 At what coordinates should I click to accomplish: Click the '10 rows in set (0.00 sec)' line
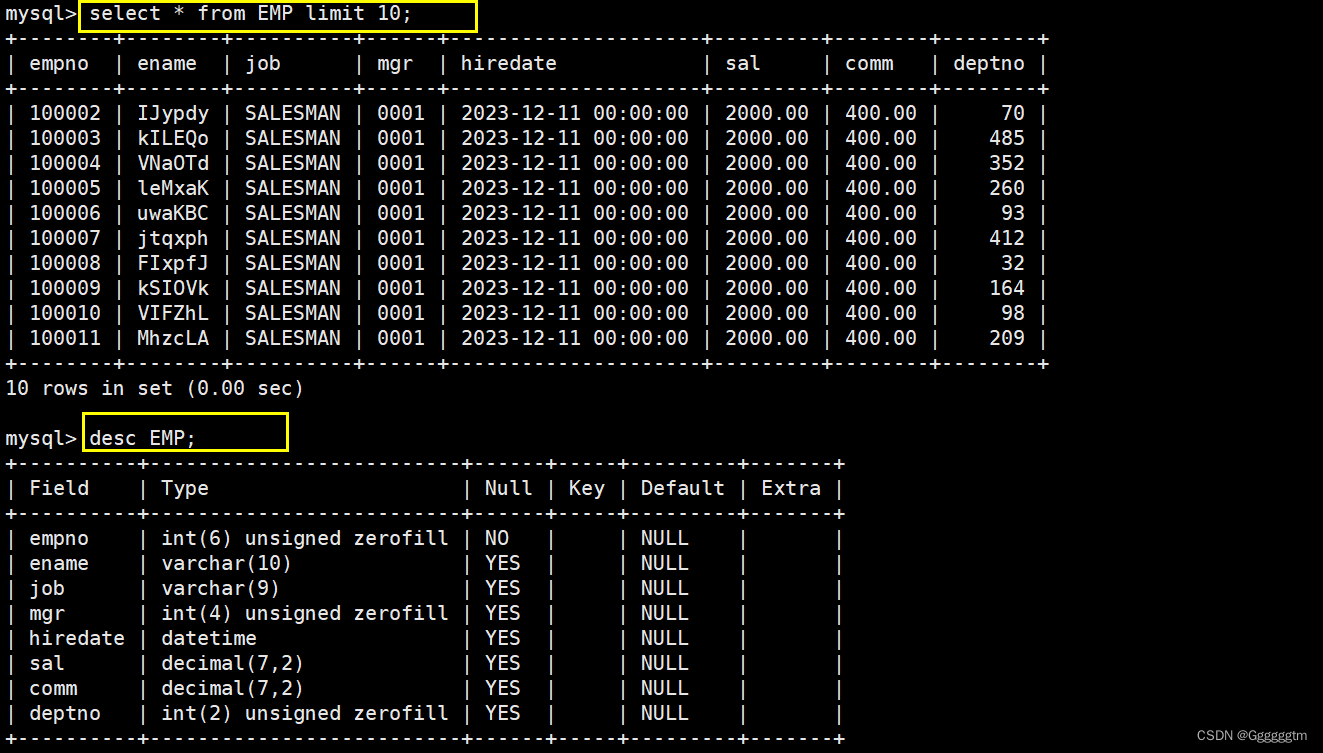154,388
